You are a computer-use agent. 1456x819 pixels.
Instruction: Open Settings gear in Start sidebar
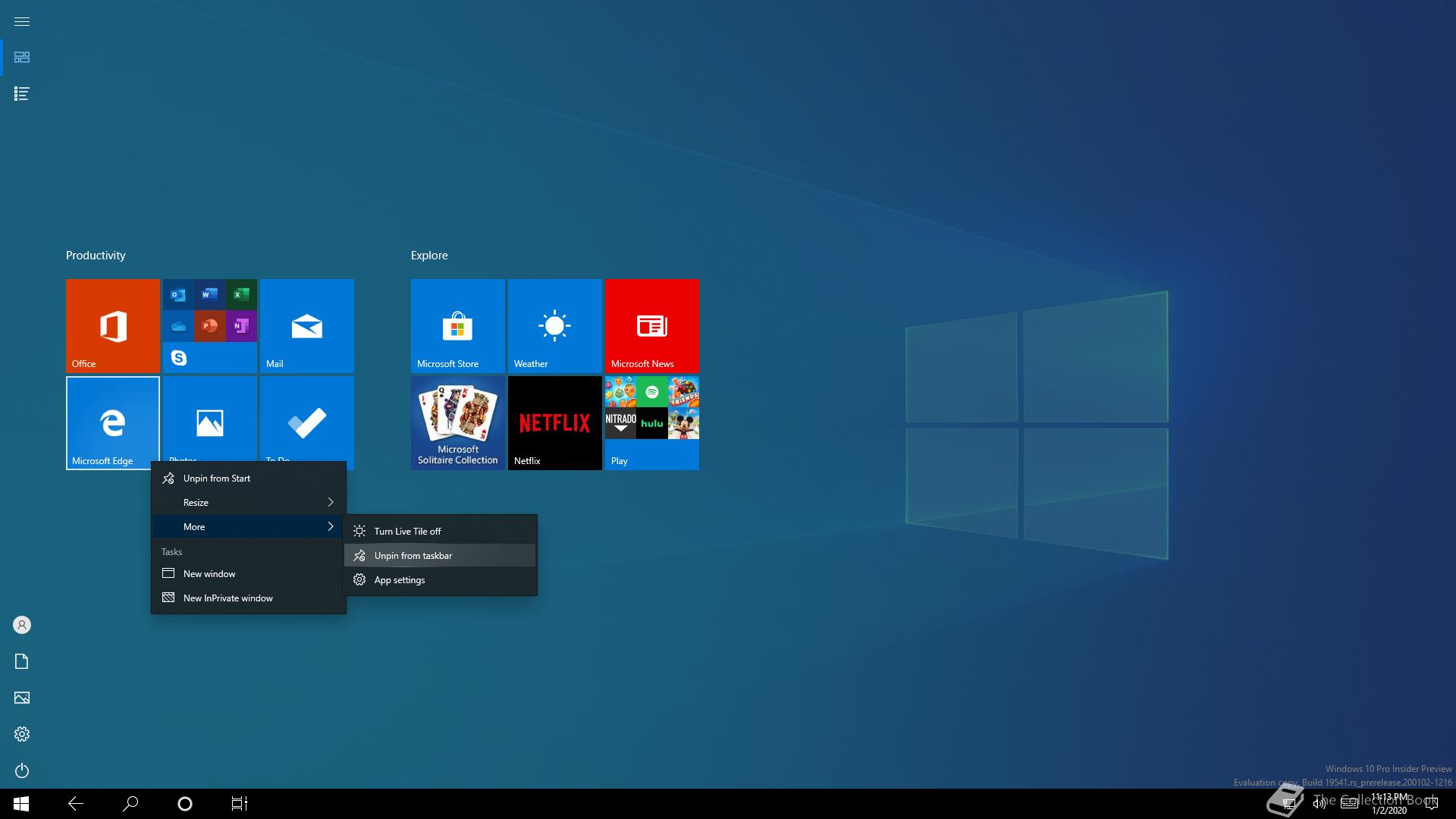coord(22,734)
